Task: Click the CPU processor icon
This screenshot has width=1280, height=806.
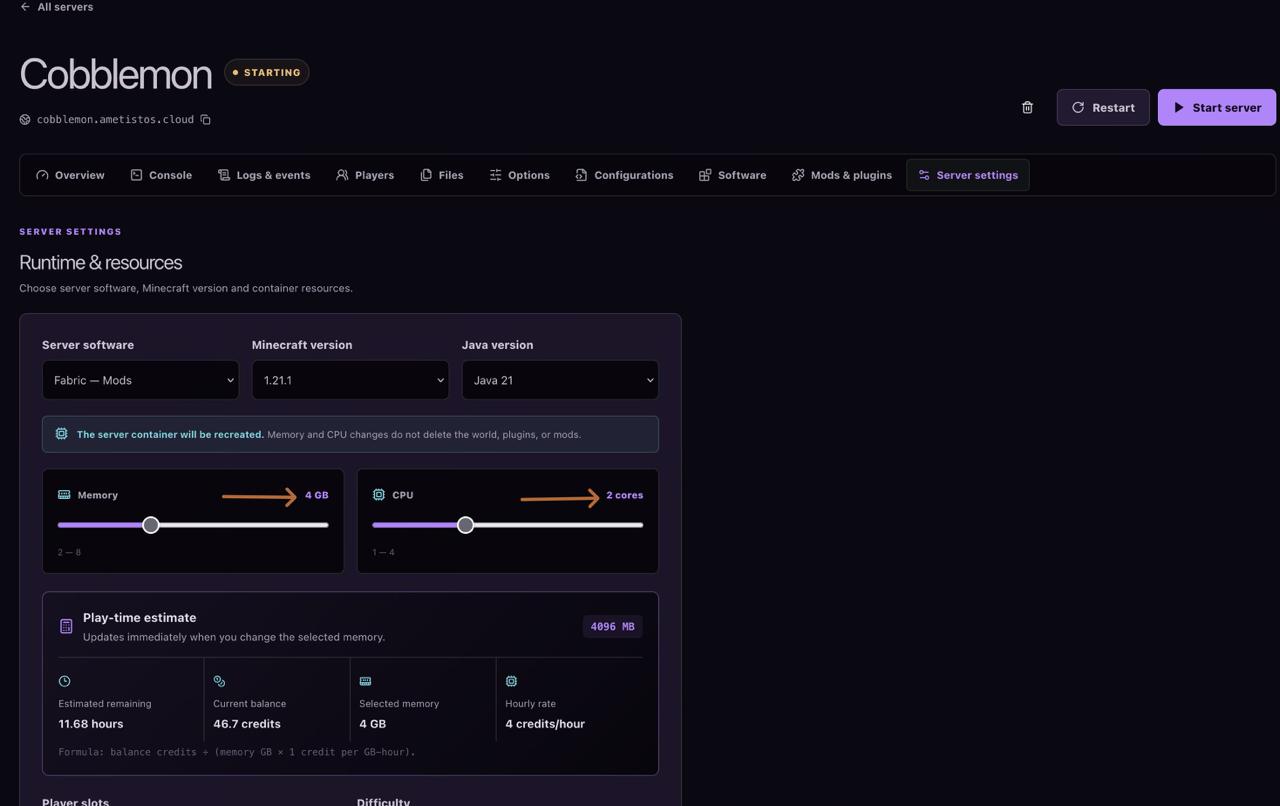Action: tap(378, 495)
